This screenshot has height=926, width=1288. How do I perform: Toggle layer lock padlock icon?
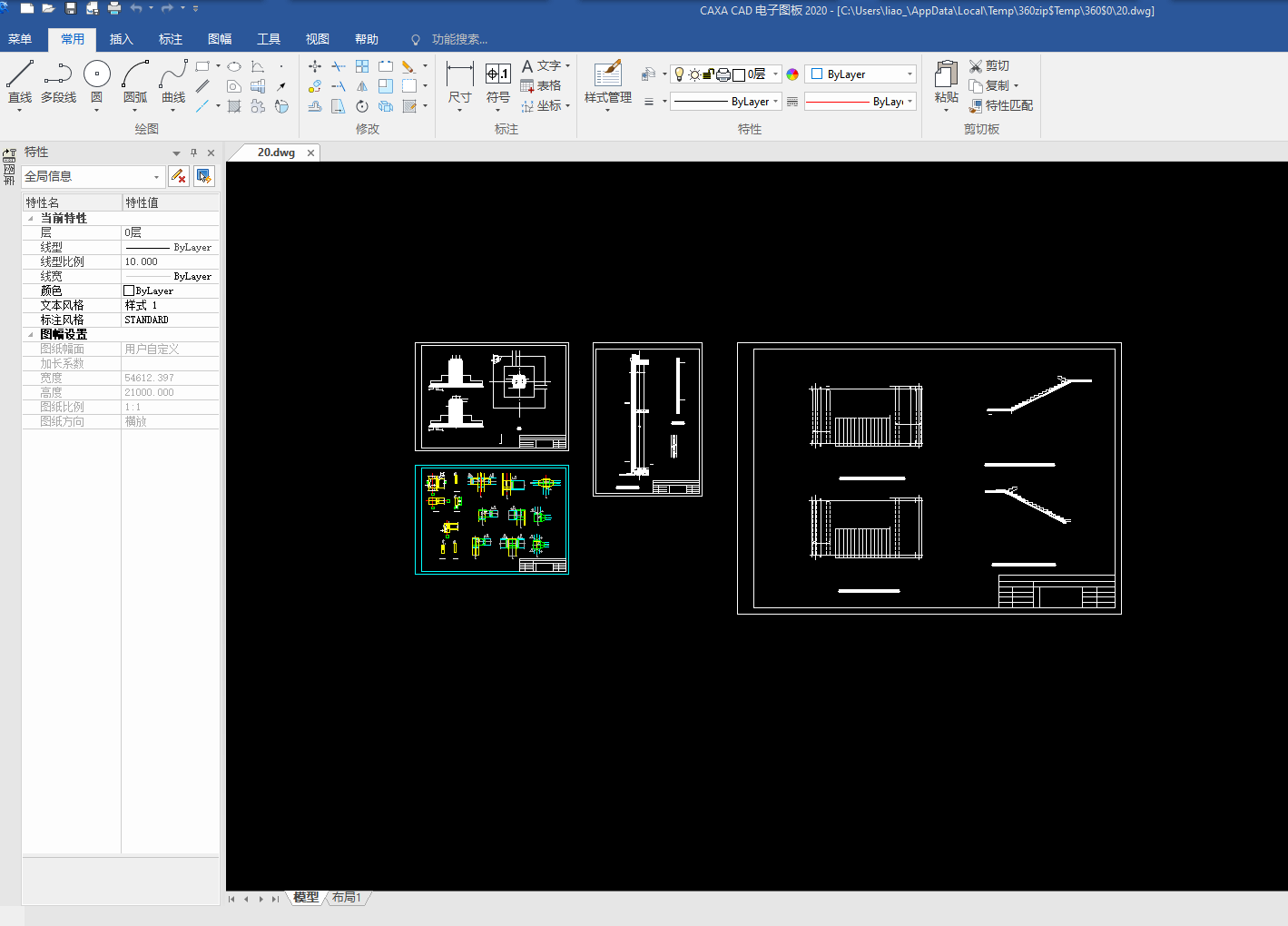[710, 74]
